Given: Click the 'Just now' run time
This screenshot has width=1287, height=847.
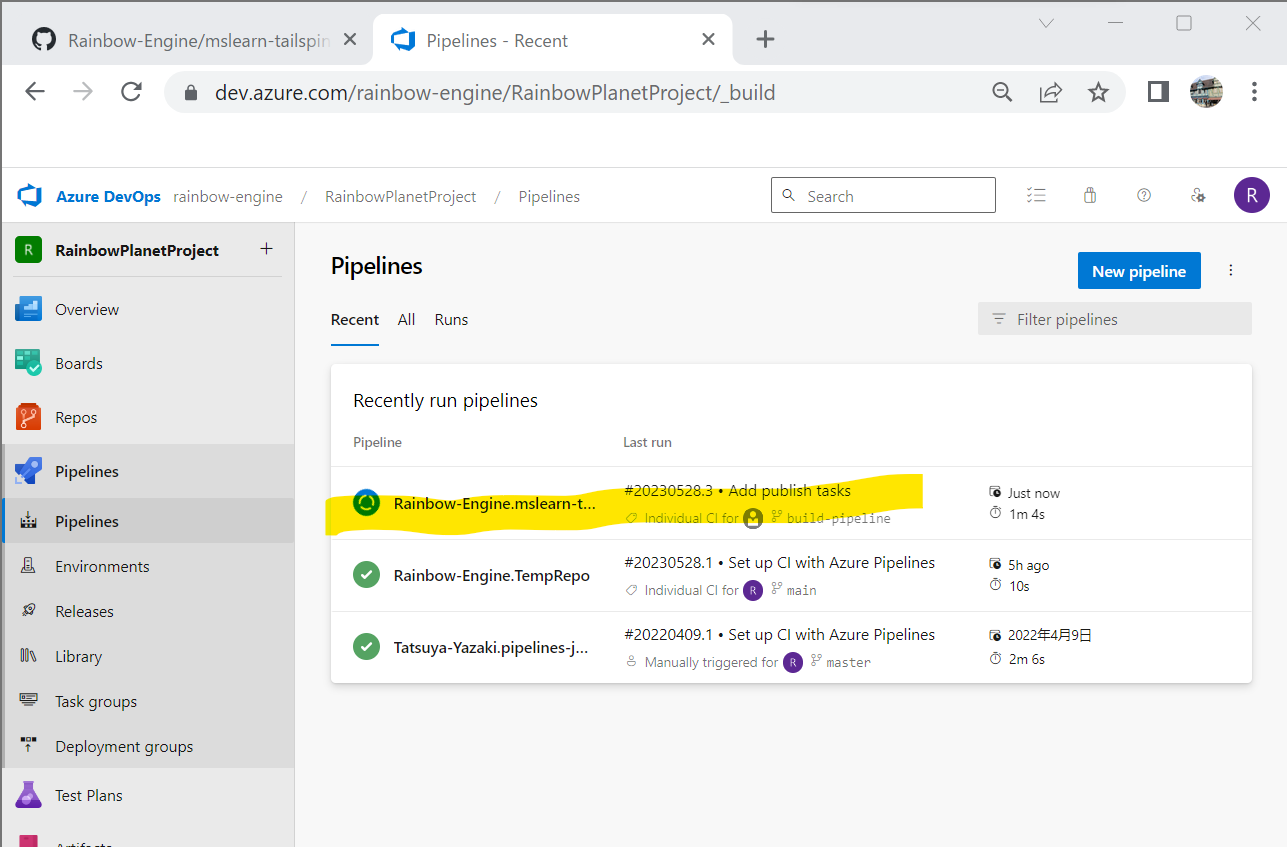Looking at the screenshot, I should (1034, 493).
